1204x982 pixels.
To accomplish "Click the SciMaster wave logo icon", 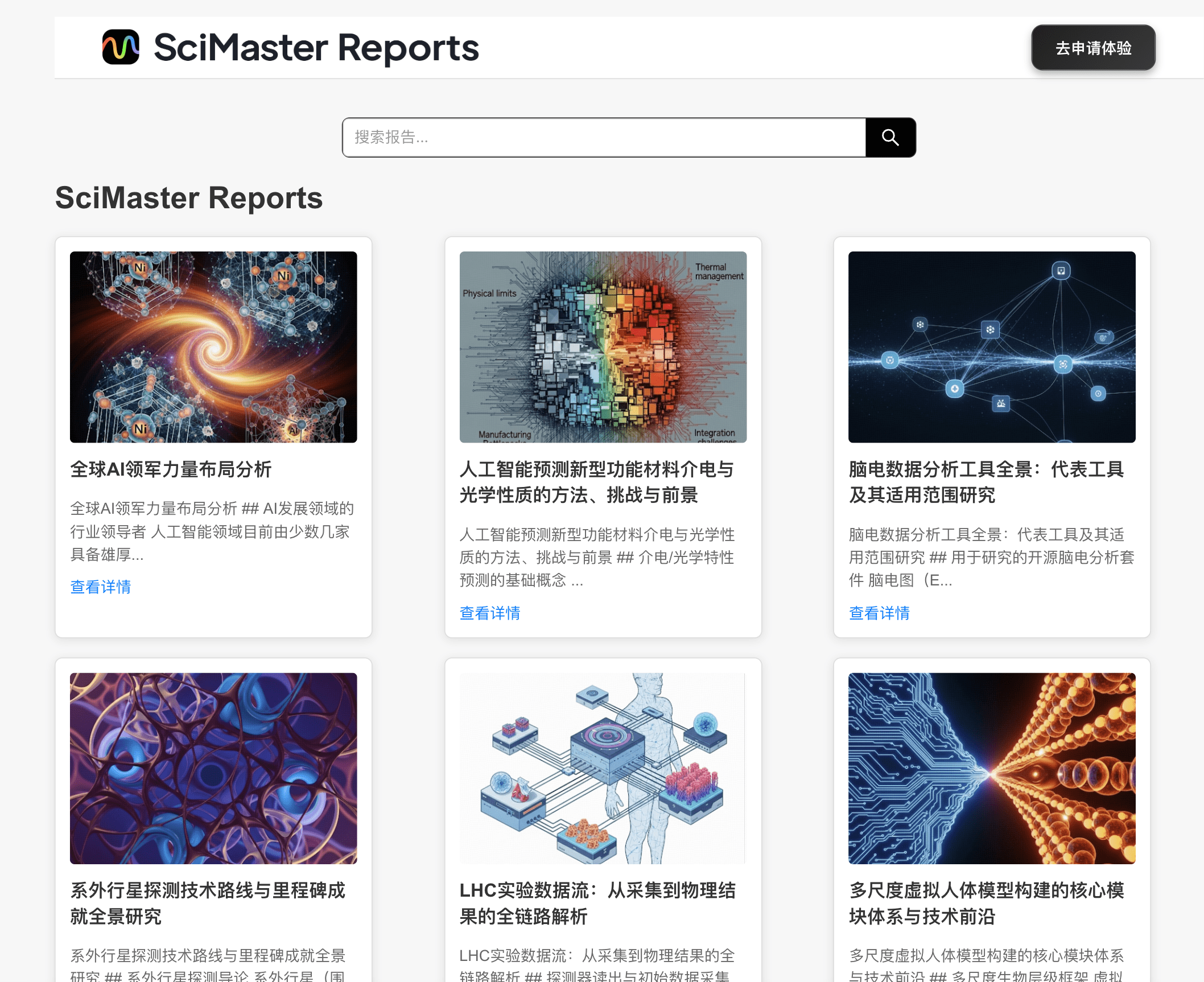I will pos(121,47).
